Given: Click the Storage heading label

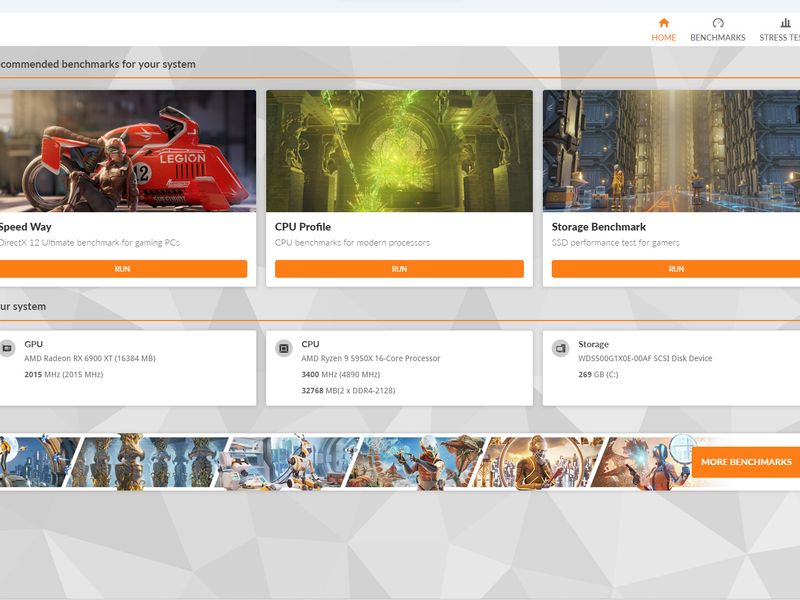Looking at the screenshot, I should [x=593, y=344].
